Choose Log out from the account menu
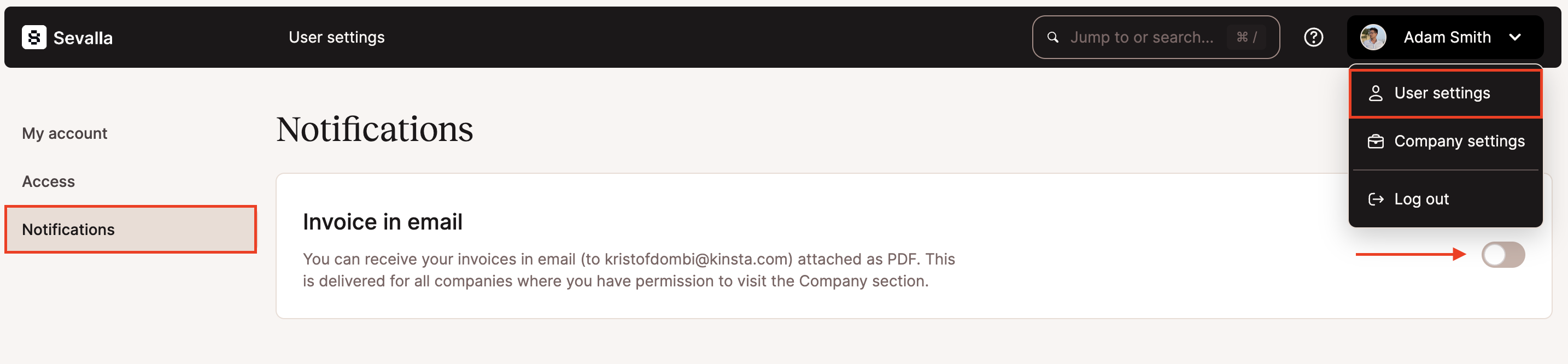Viewport: 1568px width, 364px height. point(1421,199)
